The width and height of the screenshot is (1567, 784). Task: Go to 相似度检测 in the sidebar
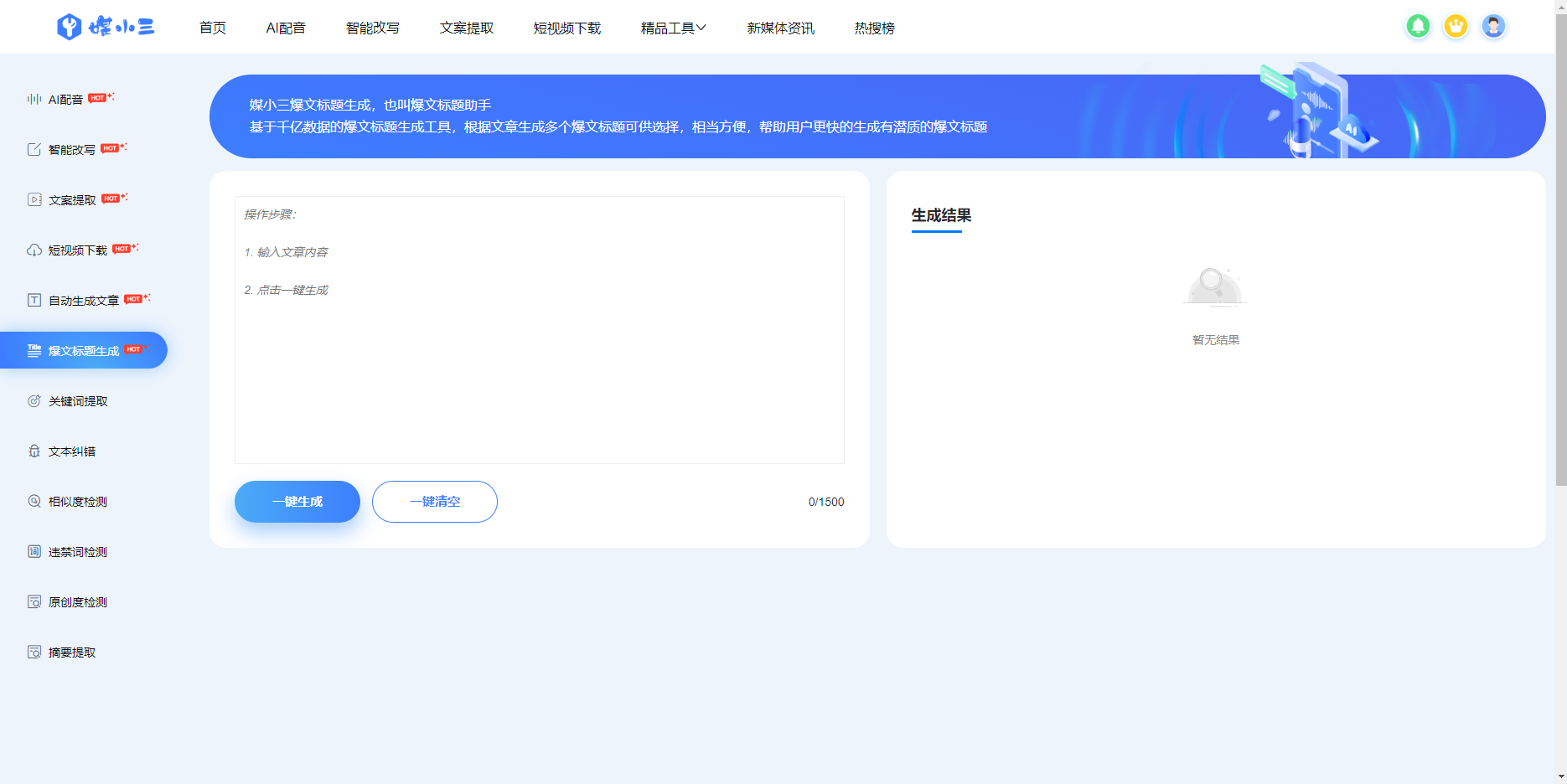click(x=78, y=502)
